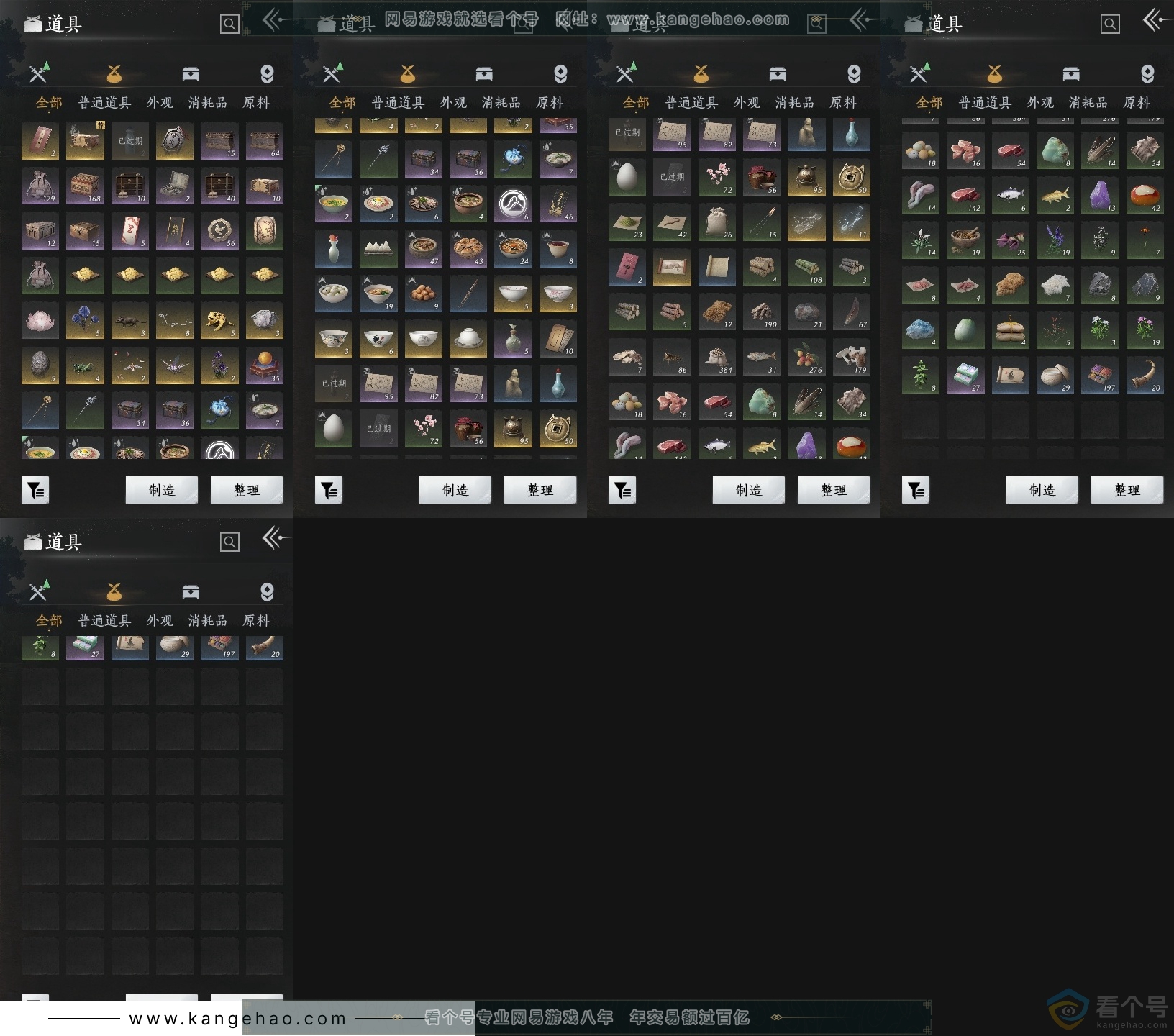The height and width of the screenshot is (1036, 1174).
Task: Switch to 普通道具 tab in first panel
Action: tap(104, 103)
